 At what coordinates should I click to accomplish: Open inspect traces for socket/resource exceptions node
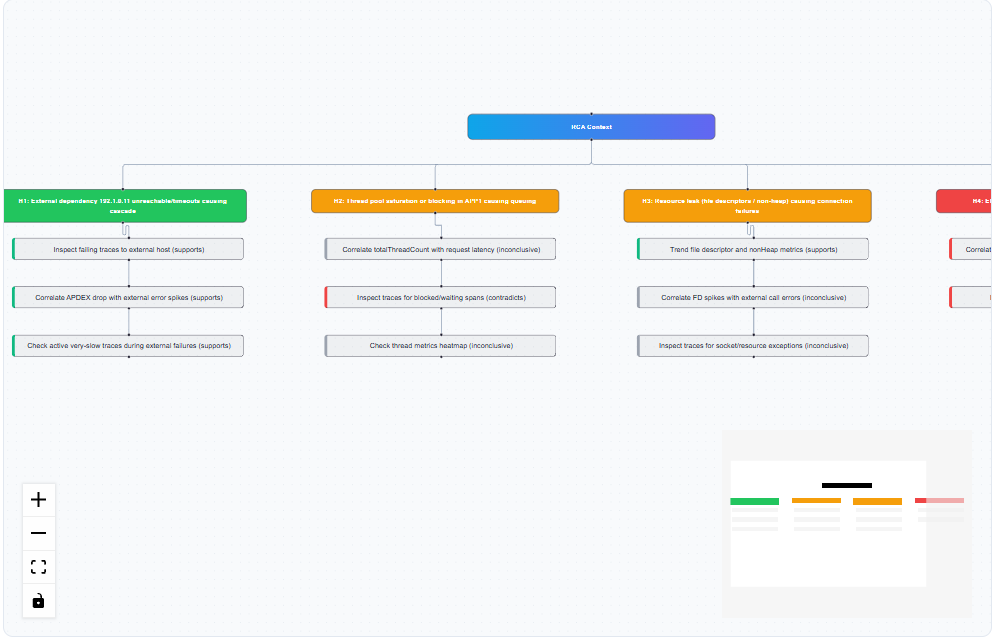click(x=752, y=345)
